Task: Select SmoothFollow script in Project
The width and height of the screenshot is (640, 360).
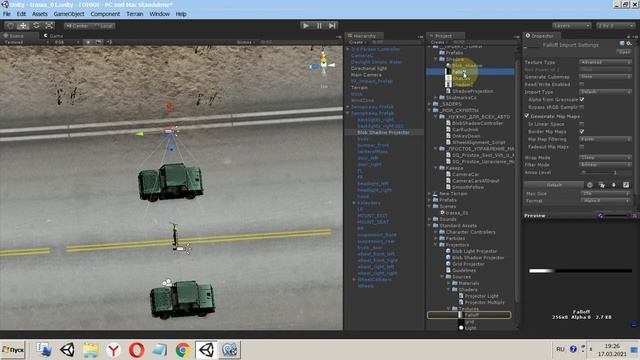Action: coord(468,187)
